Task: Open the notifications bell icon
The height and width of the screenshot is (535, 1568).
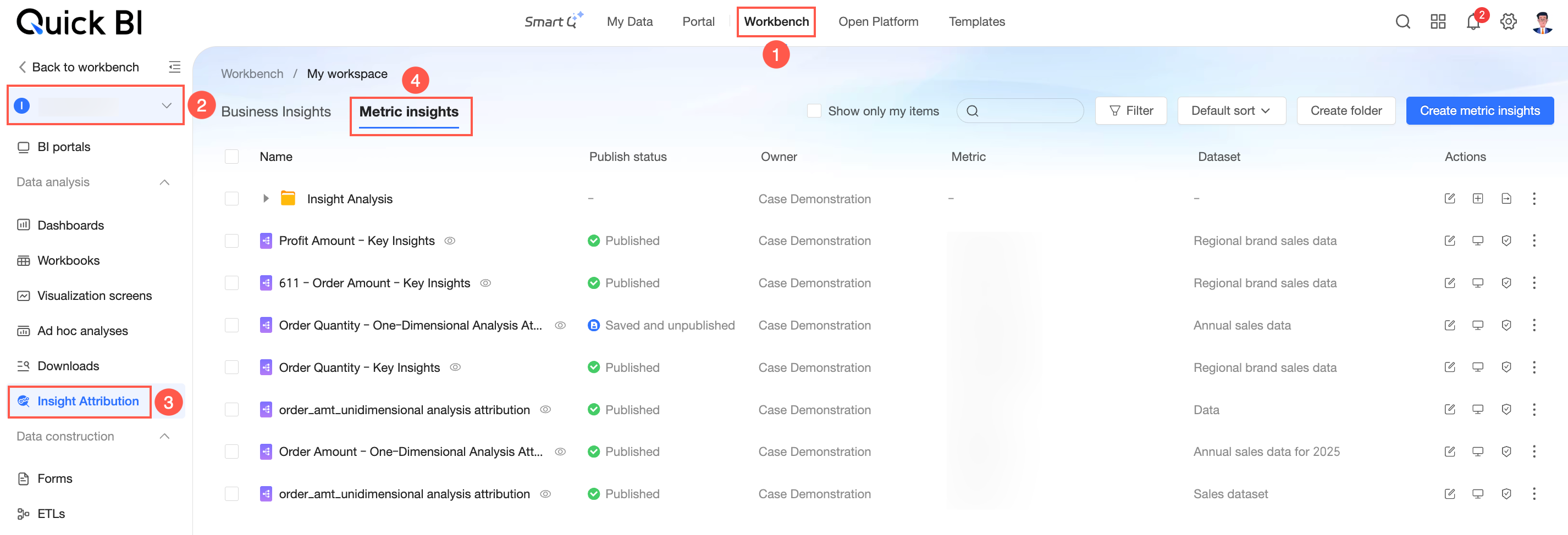Action: pyautogui.click(x=1472, y=23)
